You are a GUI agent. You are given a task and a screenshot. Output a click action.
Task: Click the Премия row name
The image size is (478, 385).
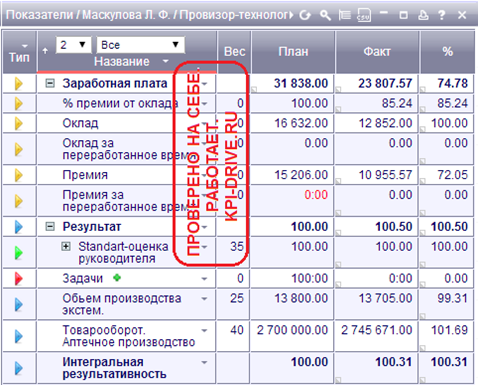click(x=85, y=175)
